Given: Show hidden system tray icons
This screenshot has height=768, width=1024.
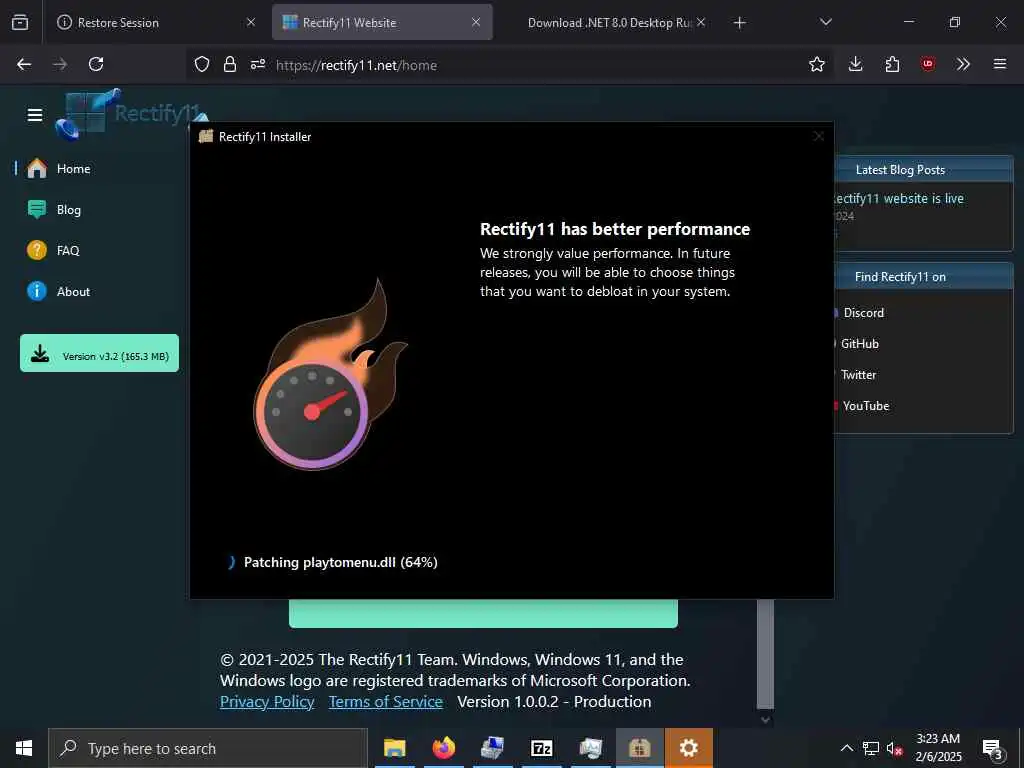Looking at the screenshot, I should coord(846,748).
